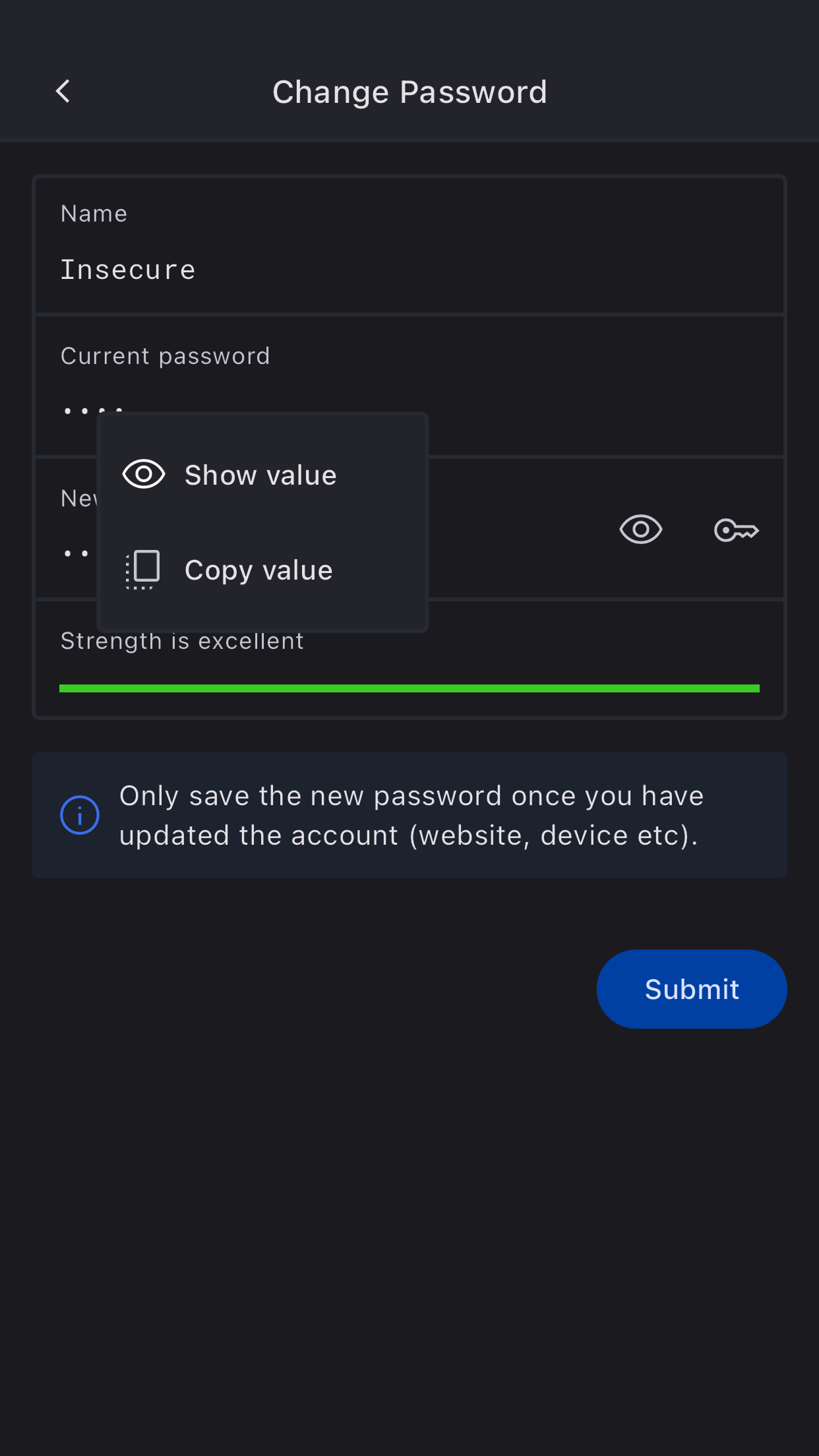
Task: Click the blue info circle icon
Action: click(80, 815)
